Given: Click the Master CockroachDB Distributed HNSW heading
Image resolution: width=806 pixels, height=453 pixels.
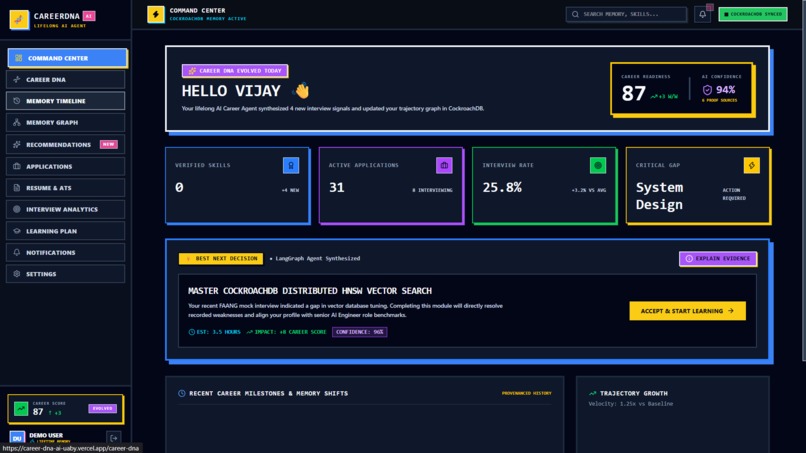Looking at the screenshot, I should pos(310,291).
